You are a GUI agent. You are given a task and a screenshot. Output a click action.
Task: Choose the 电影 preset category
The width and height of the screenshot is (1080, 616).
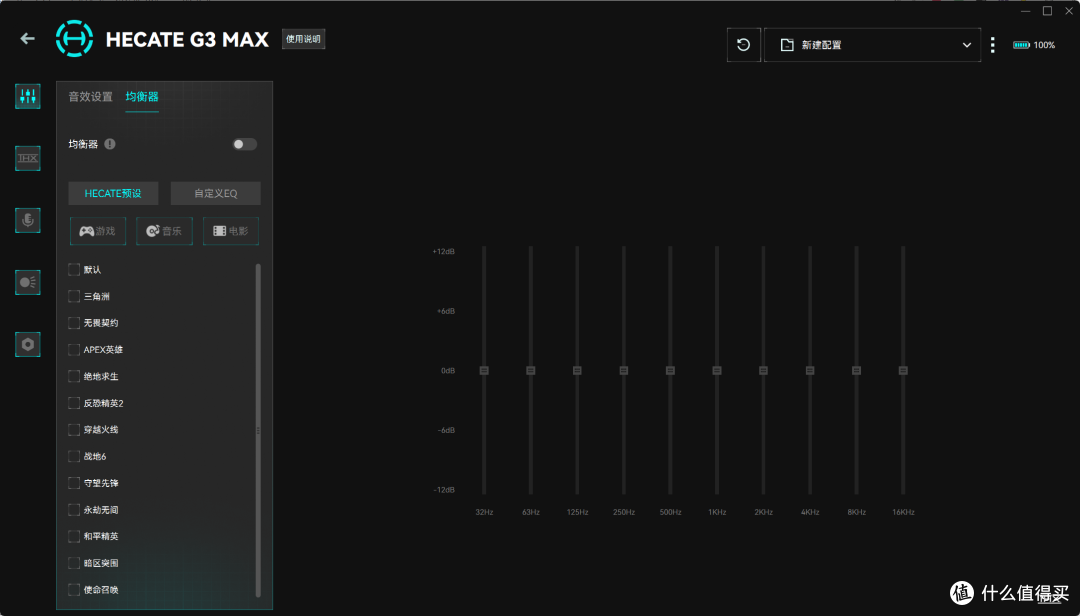tap(231, 231)
